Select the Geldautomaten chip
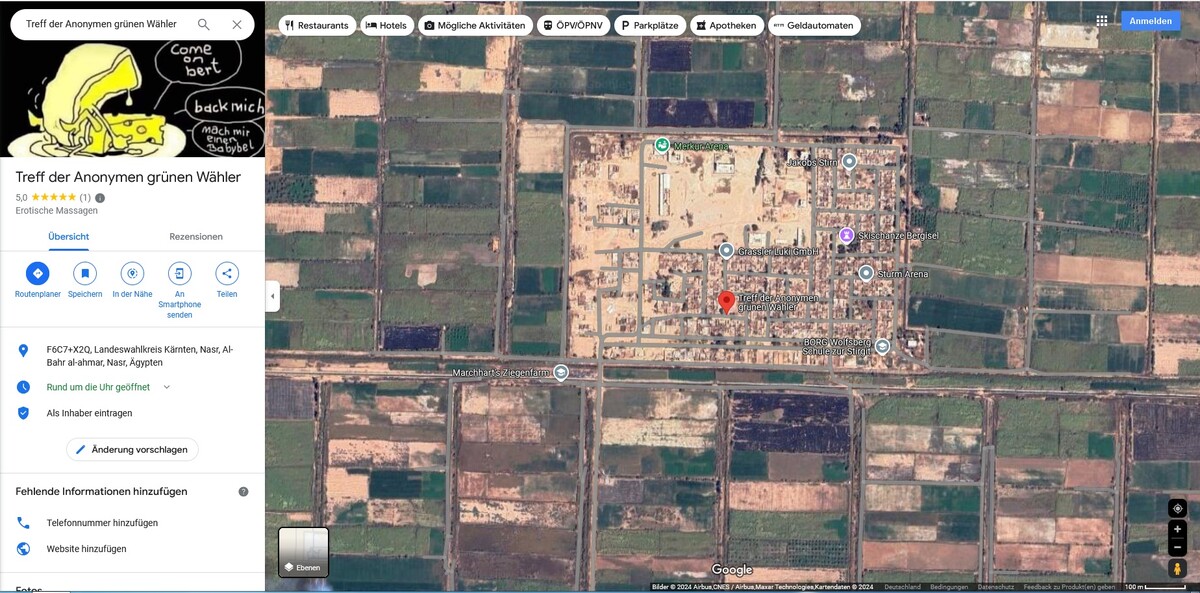Image resolution: width=1200 pixels, height=593 pixels. [x=814, y=25]
